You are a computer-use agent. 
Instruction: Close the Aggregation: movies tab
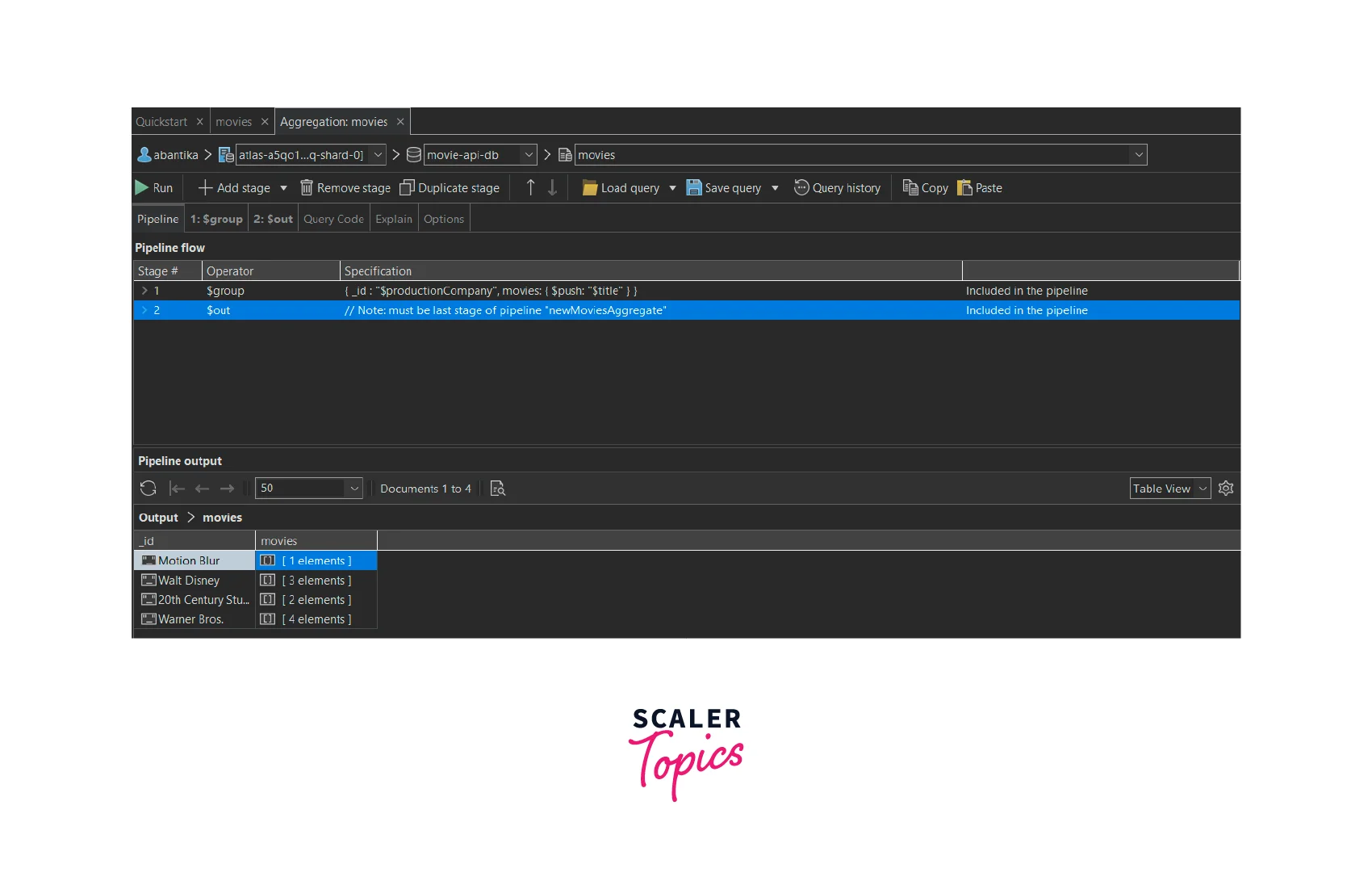click(x=400, y=122)
